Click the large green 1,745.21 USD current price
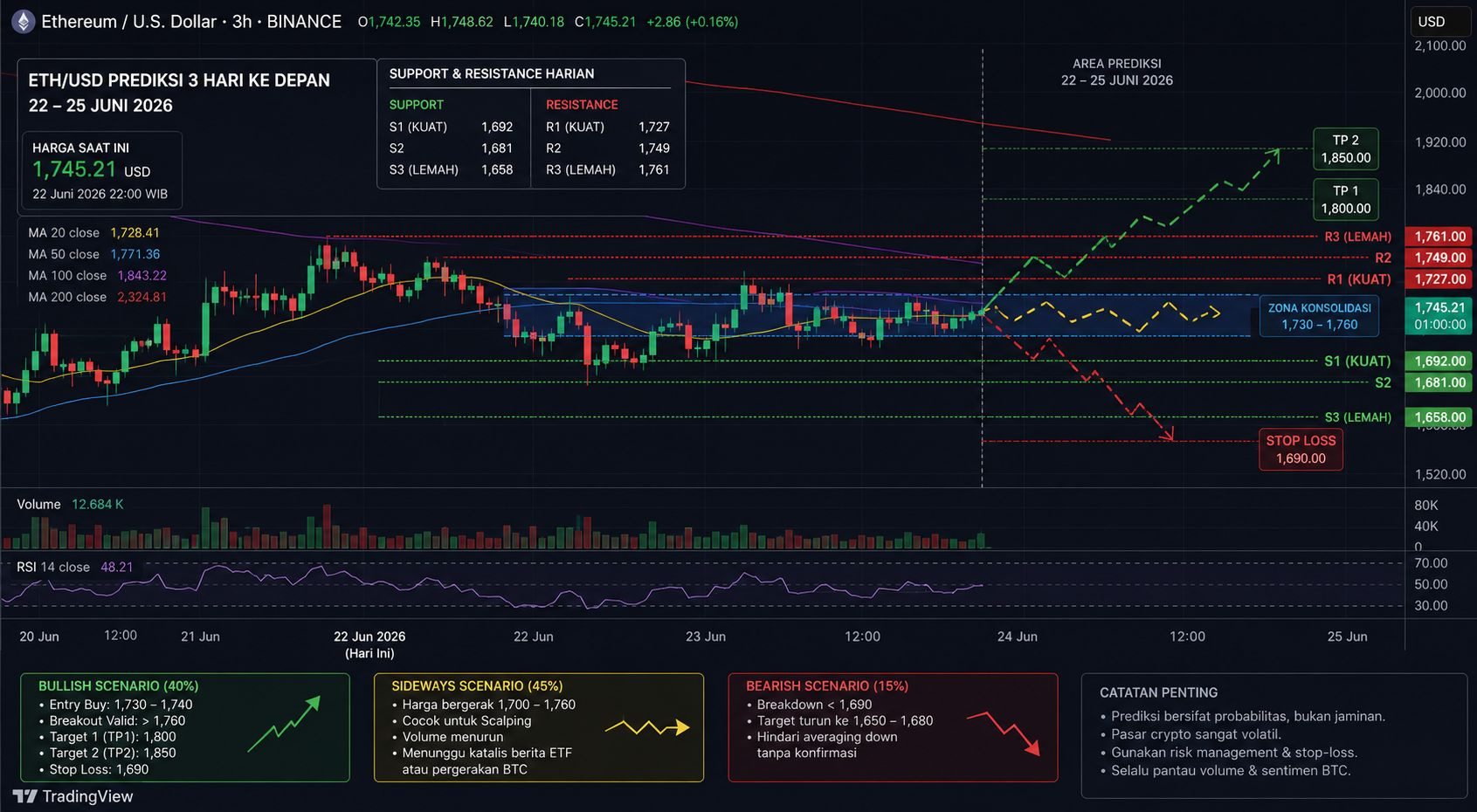This screenshot has height=812, width=1477. 91,169
